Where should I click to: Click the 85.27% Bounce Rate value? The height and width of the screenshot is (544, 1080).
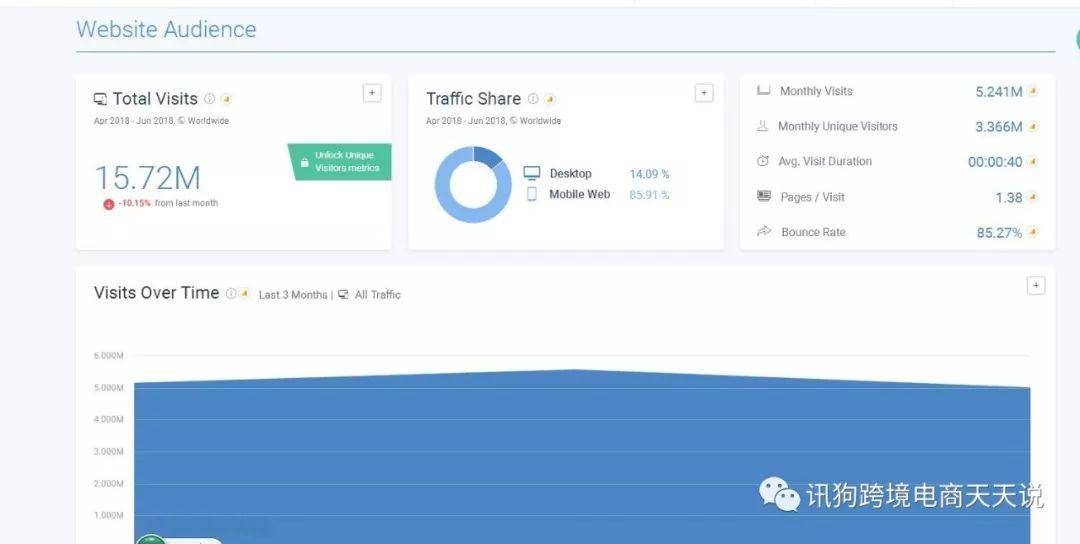(999, 233)
